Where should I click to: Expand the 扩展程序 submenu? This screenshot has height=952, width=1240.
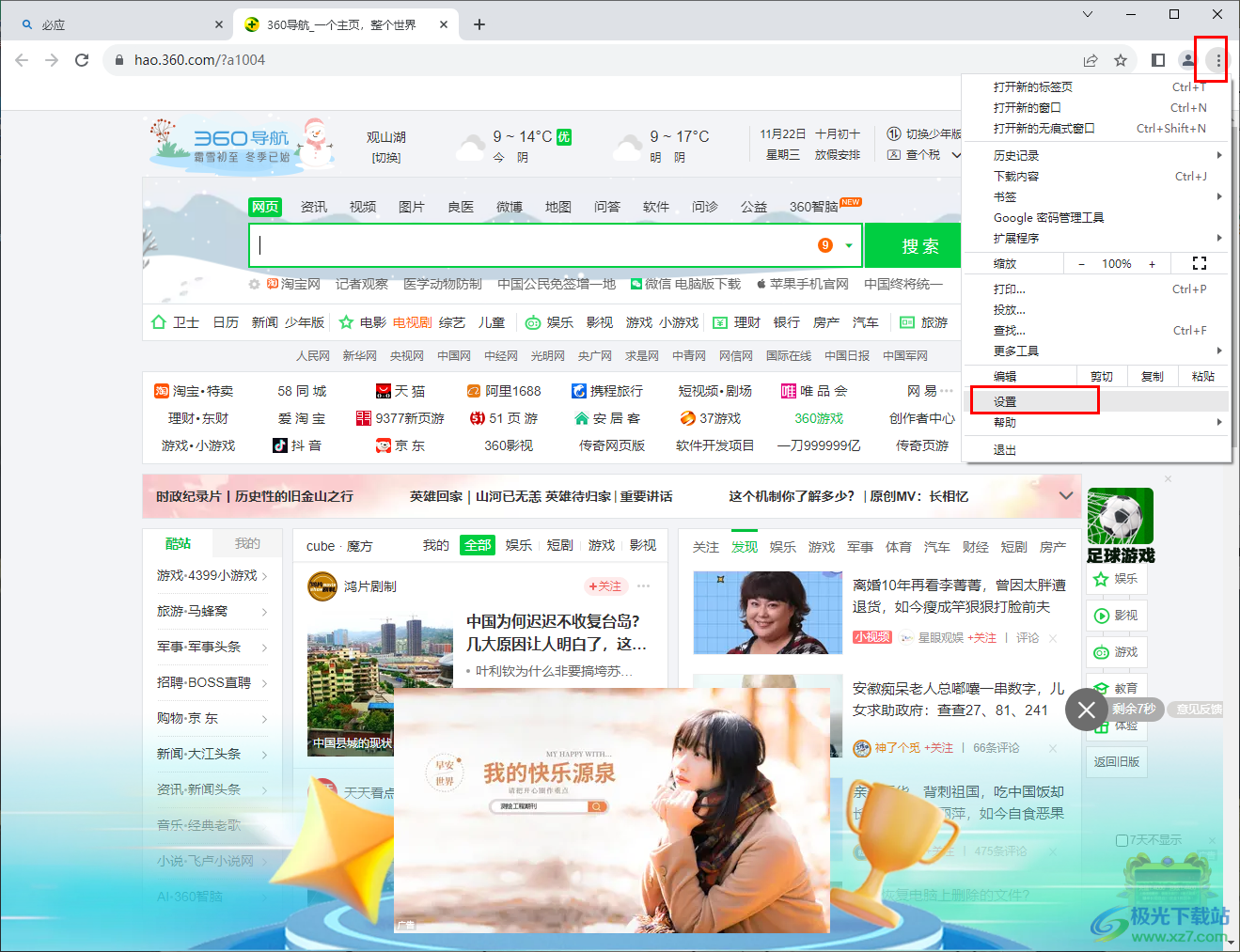pyautogui.click(x=1219, y=238)
